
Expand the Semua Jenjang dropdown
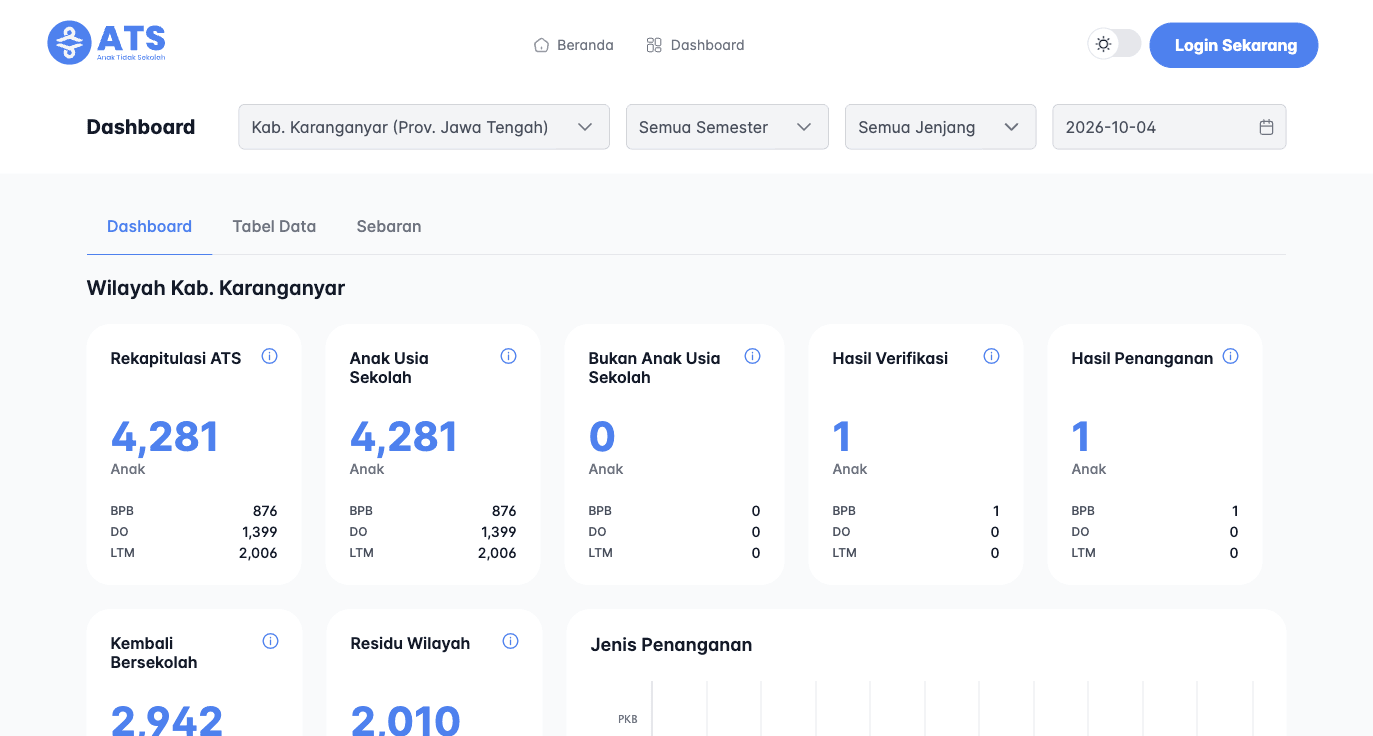point(940,127)
